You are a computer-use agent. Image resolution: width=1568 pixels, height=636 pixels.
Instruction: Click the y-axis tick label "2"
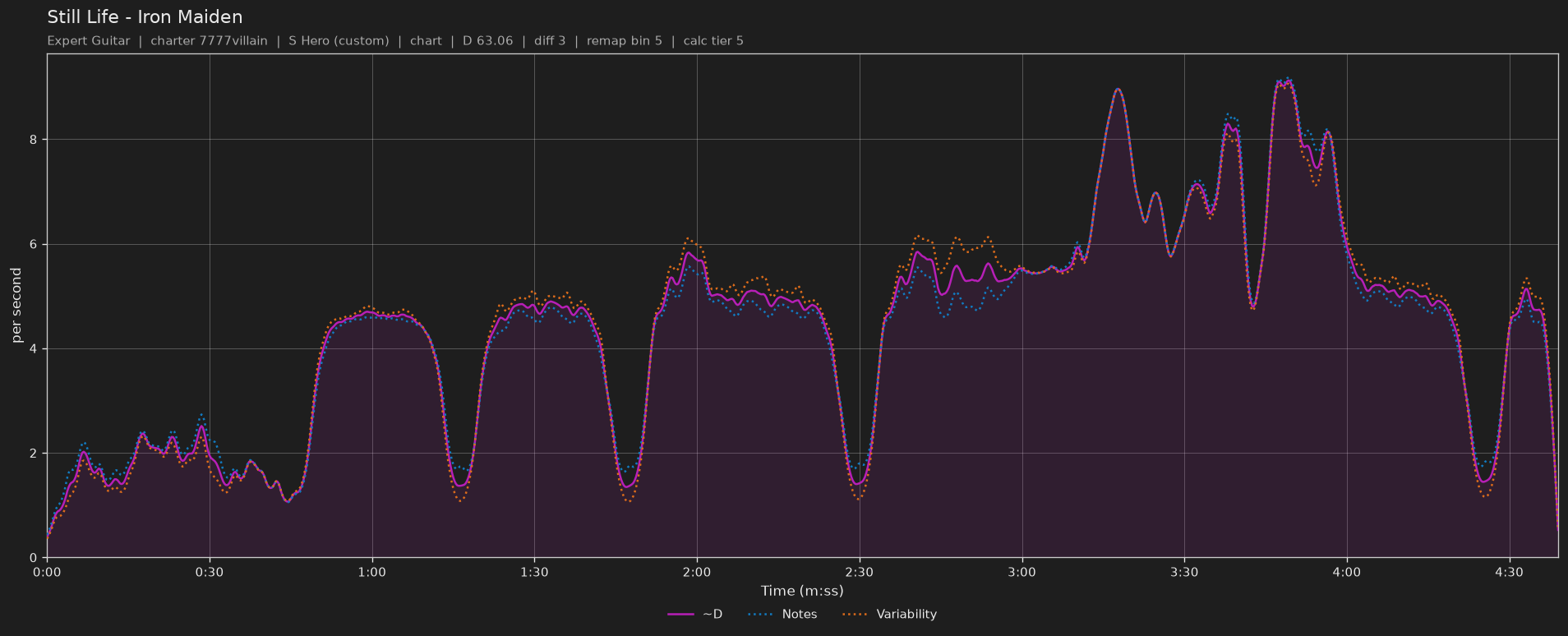tap(33, 454)
